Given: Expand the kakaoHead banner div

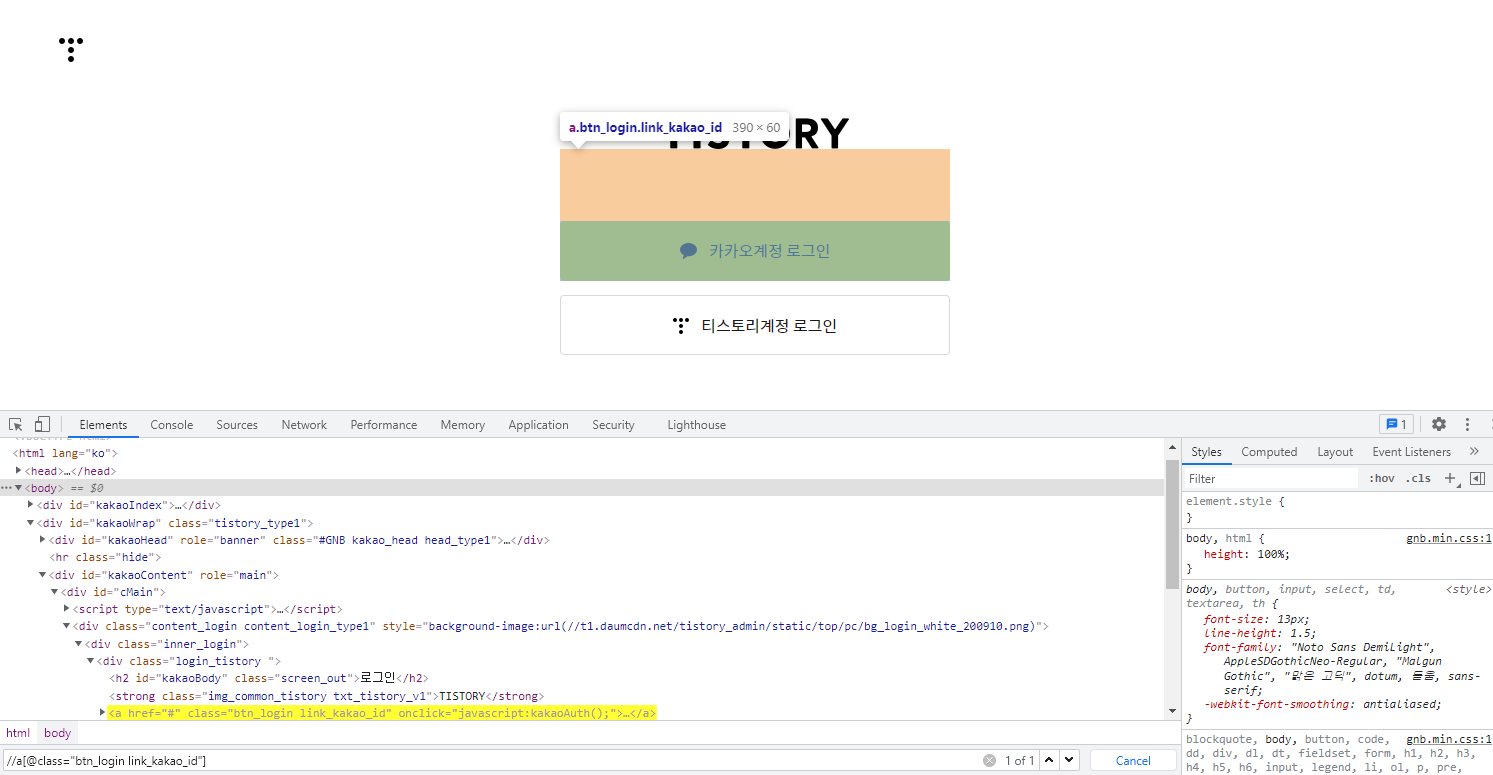Looking at the screenshot, I should pos(43,540).
